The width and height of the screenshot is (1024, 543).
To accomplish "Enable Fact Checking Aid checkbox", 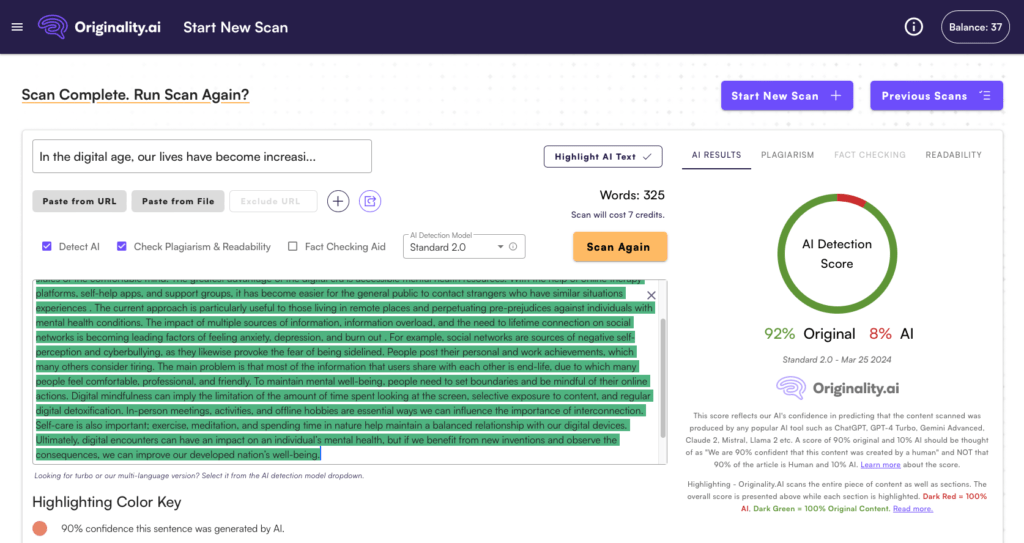I will pos(293,246).
